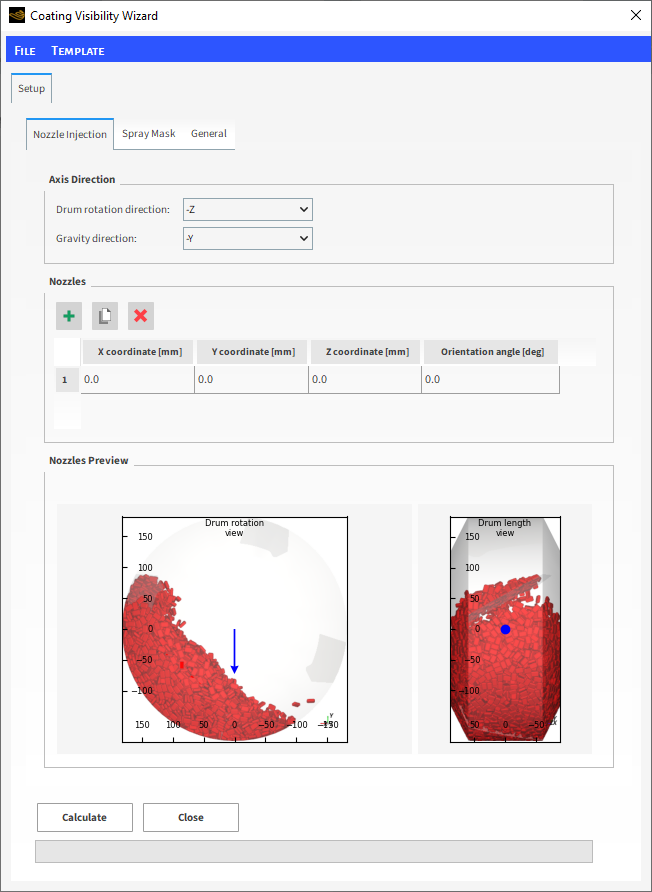Edit the X coordinate cell of row 1
The height and width of the screenshot is (892, 652).
point(137,380)
